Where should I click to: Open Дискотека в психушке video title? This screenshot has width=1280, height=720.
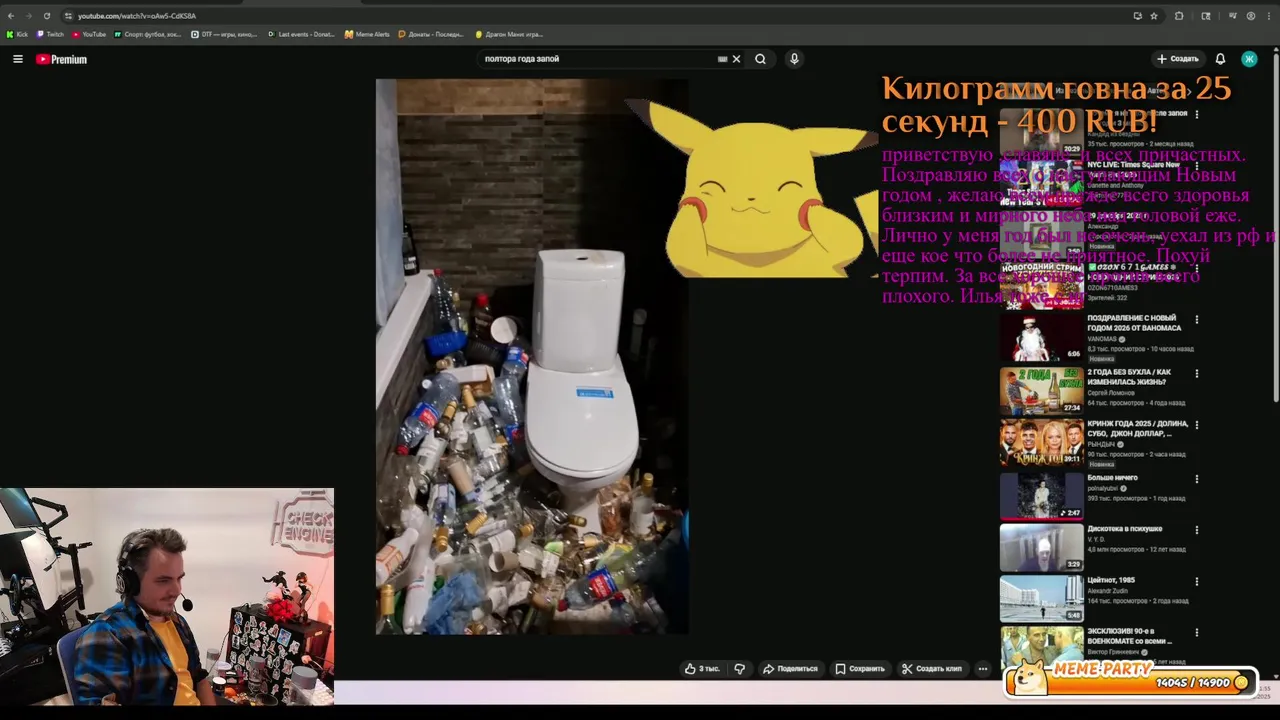(x=1125, y=529)
